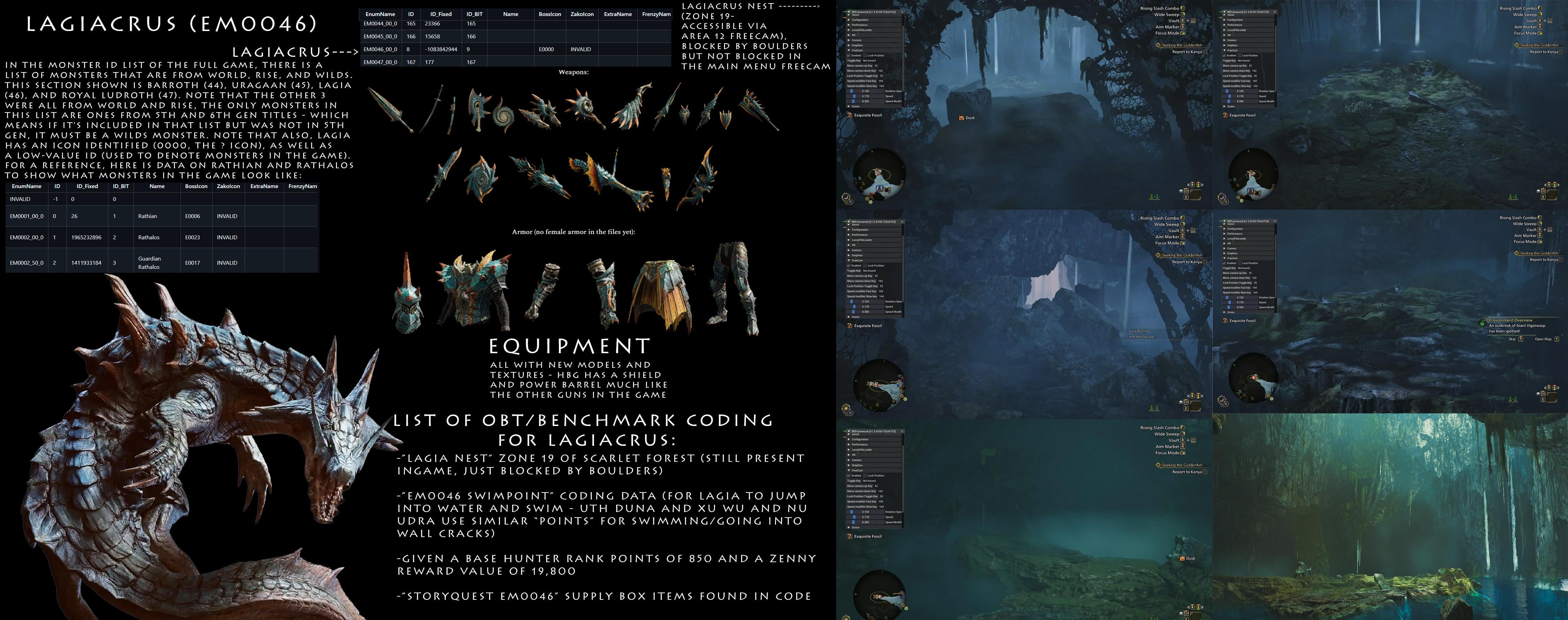Click Giant Vigorwasp icon beside Environment Overview
This screenshot has width=1568, height=620.
[1482, 323]
